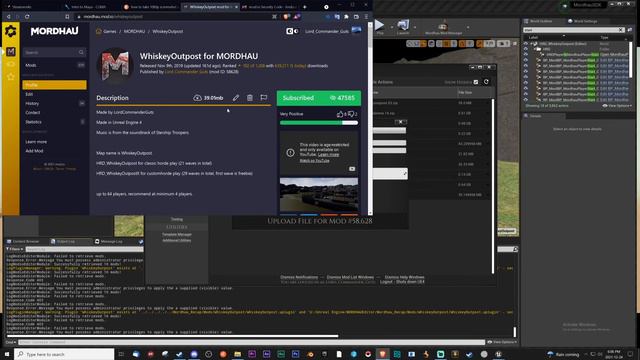Click the trash delete icon beside Description
640x360 pixels.
pos(250,98)
